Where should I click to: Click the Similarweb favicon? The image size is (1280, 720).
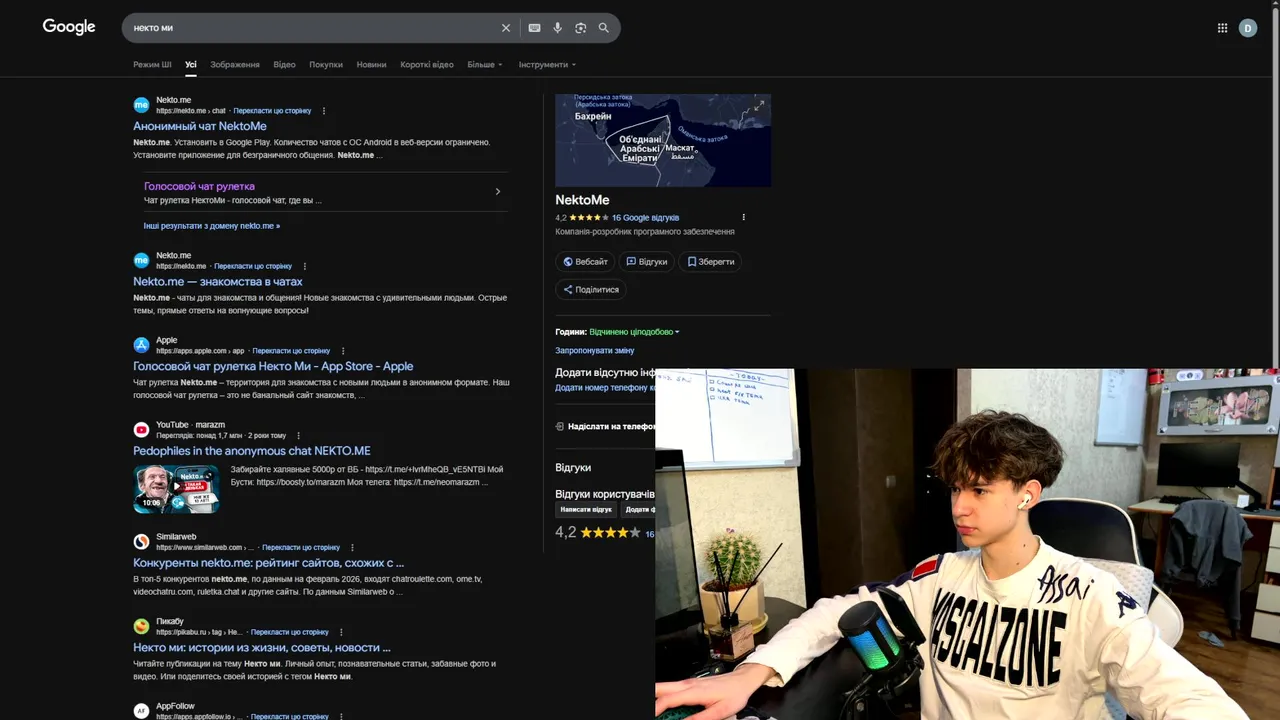tap(141, 541)
